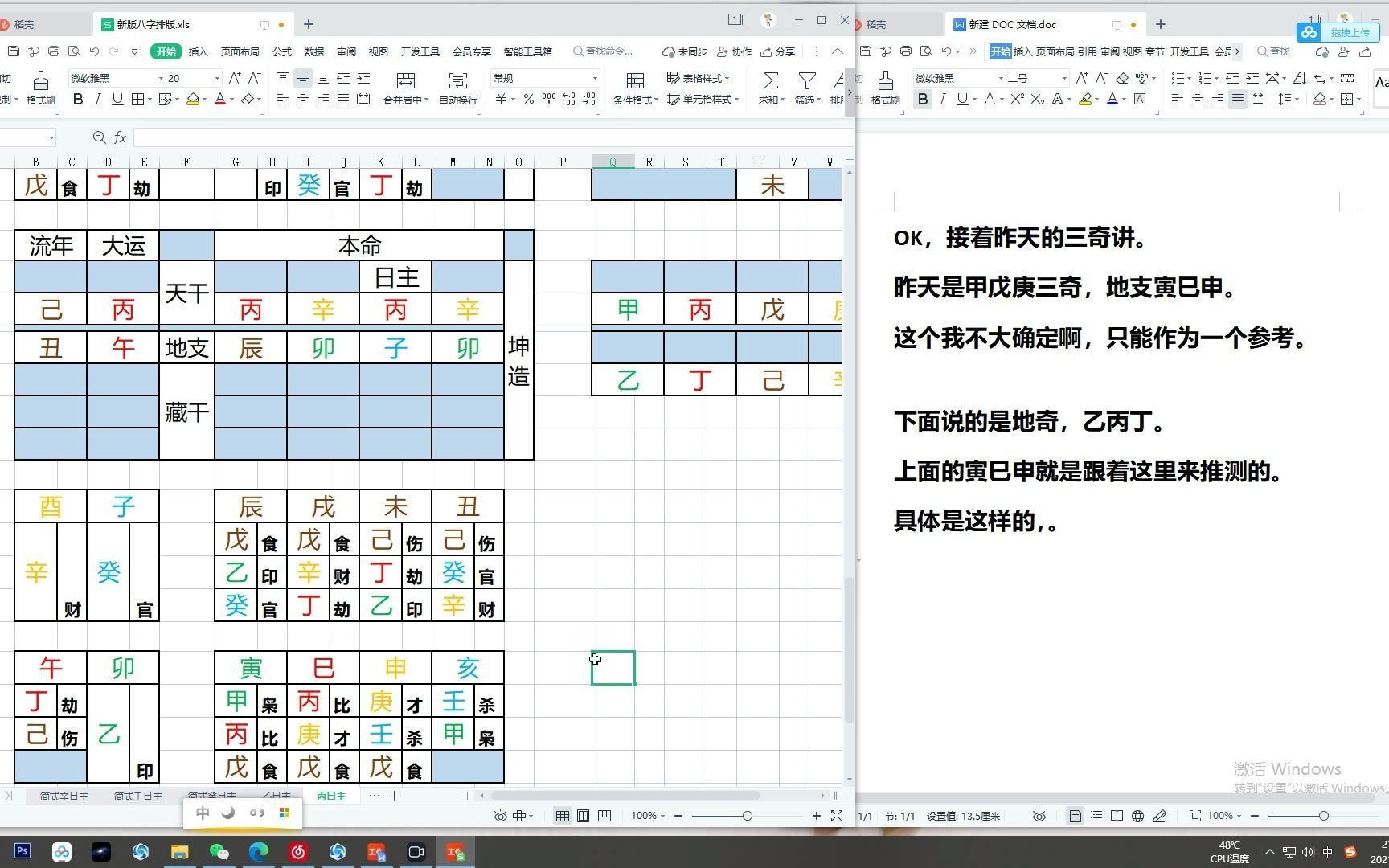The width and height of the screenshot is (1389, 868).
Task: Undo the last spreadsheet action
Action: tap(94, 51)
